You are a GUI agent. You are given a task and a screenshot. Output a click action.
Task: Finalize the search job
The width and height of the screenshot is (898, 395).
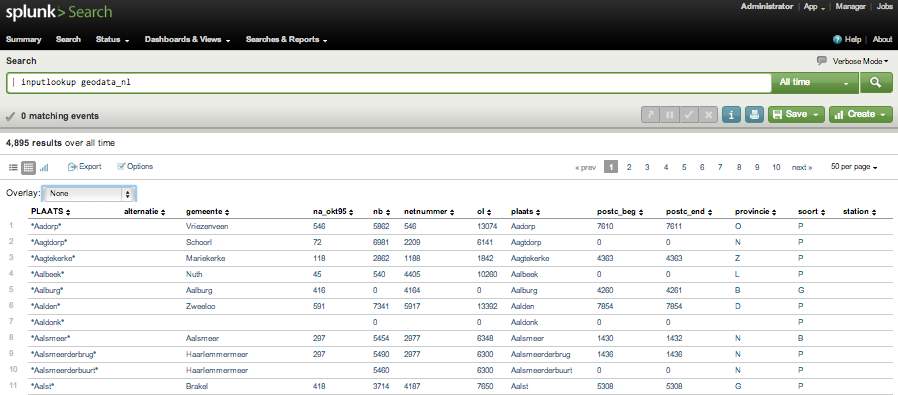tap(689, 114)
